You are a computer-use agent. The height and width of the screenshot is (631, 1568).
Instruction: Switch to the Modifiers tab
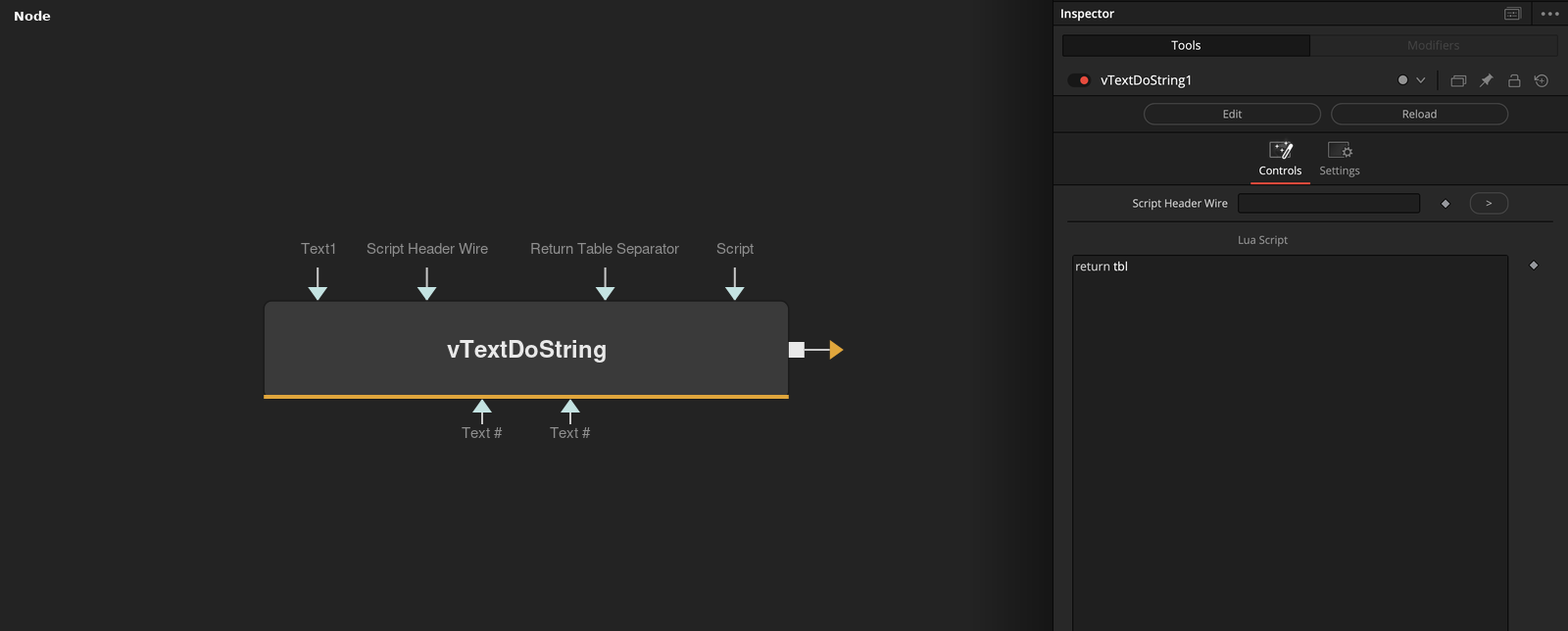pos(1433,45)
